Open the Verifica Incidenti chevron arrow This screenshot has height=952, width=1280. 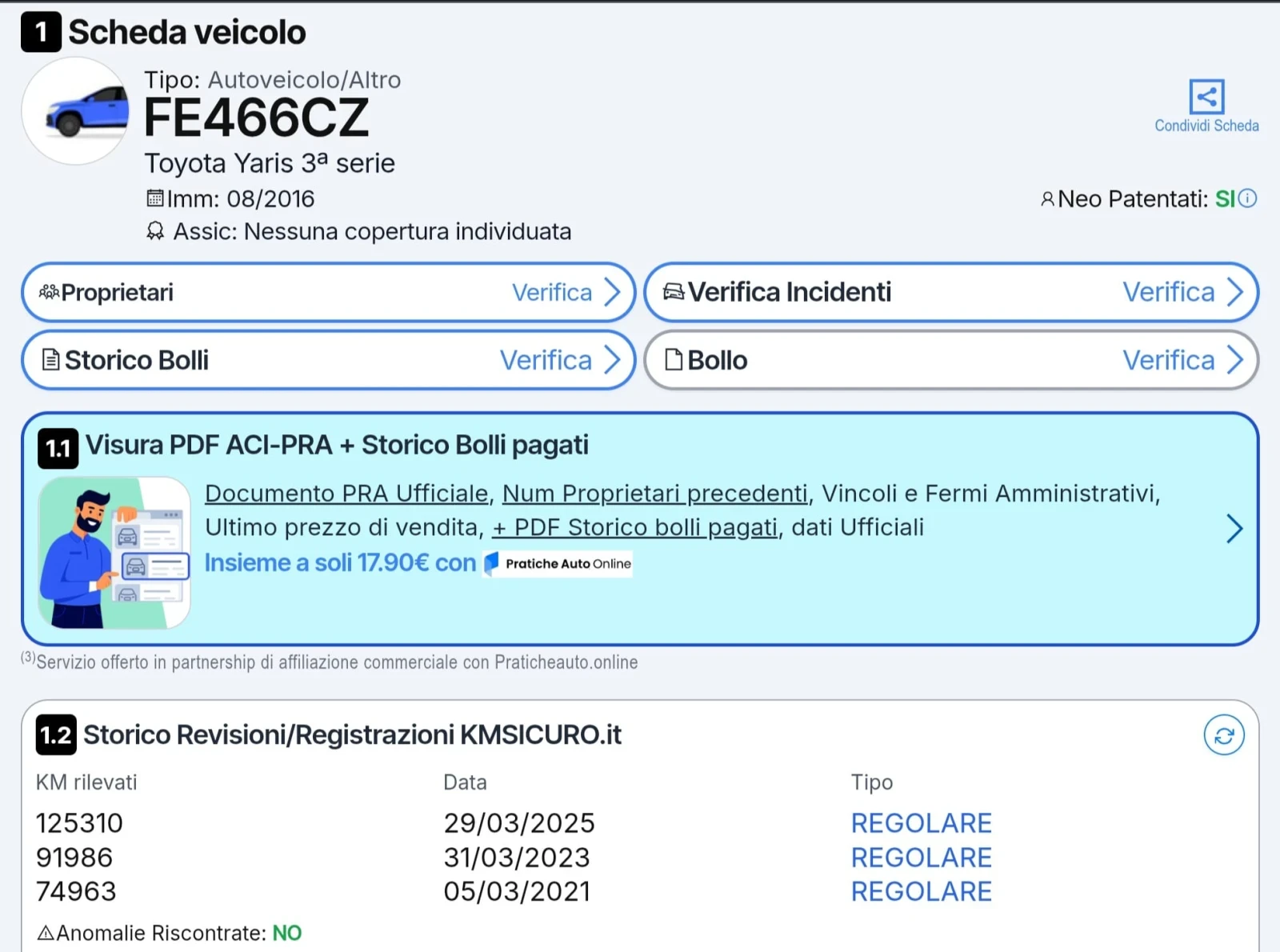[1235, 292]
